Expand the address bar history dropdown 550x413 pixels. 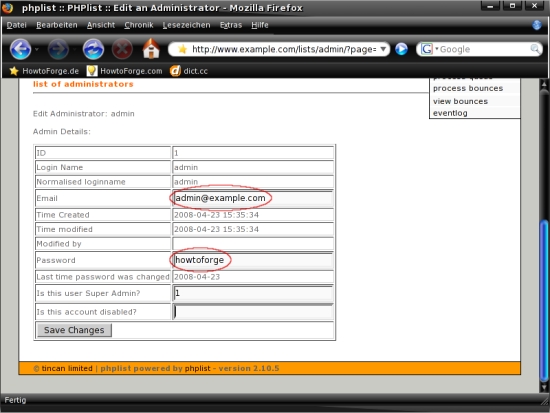coord(383,49)
